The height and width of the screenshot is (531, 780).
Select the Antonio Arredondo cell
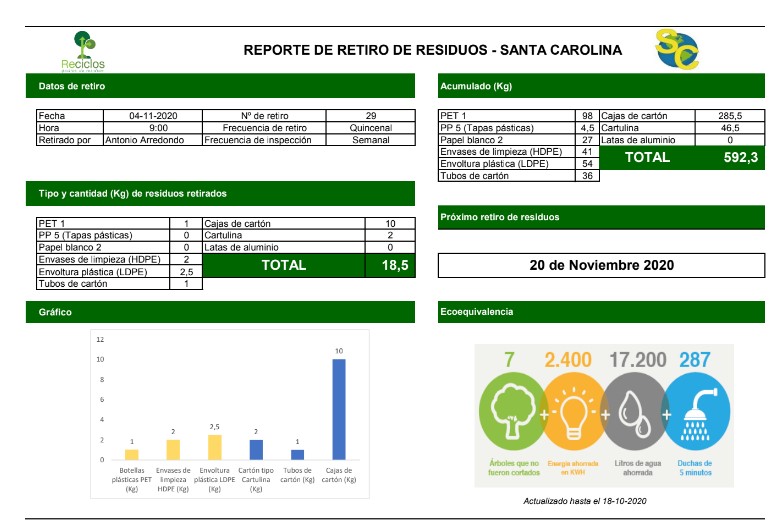[x=153, y=140]
